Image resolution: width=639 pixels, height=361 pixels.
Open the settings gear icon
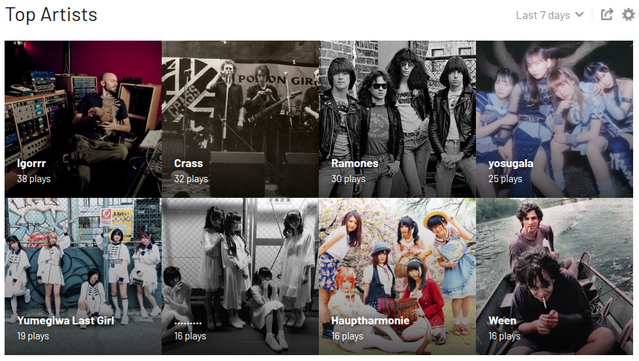pos(628,15)
